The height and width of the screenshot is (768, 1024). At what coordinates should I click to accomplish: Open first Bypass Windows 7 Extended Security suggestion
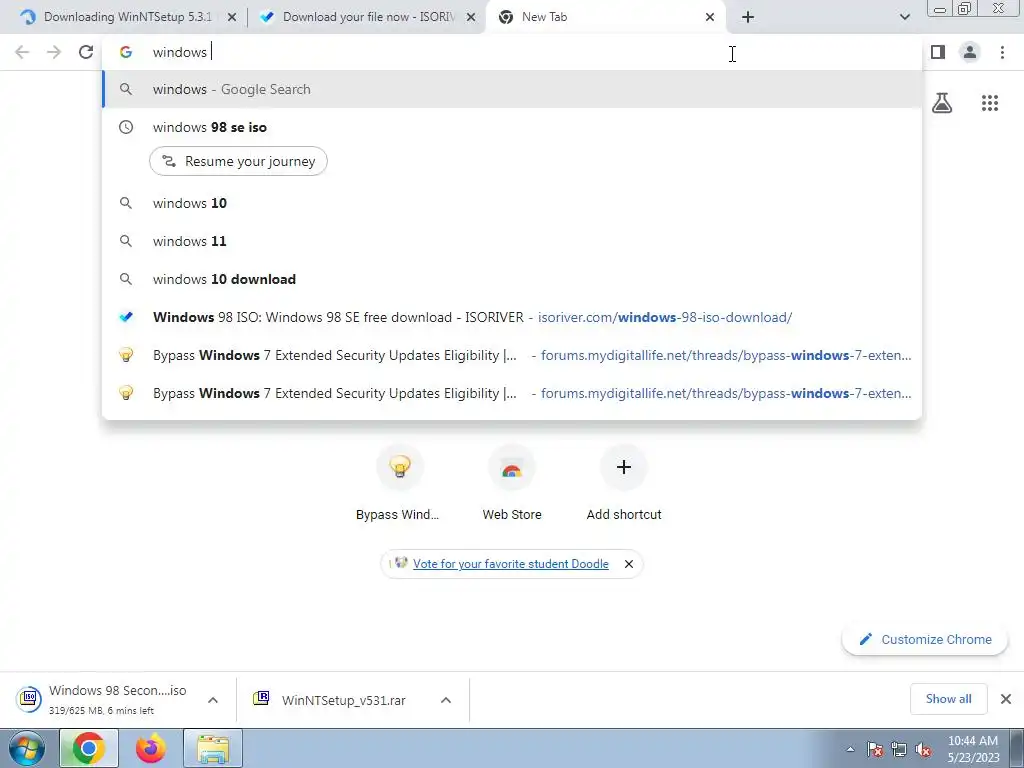point(512,355)
